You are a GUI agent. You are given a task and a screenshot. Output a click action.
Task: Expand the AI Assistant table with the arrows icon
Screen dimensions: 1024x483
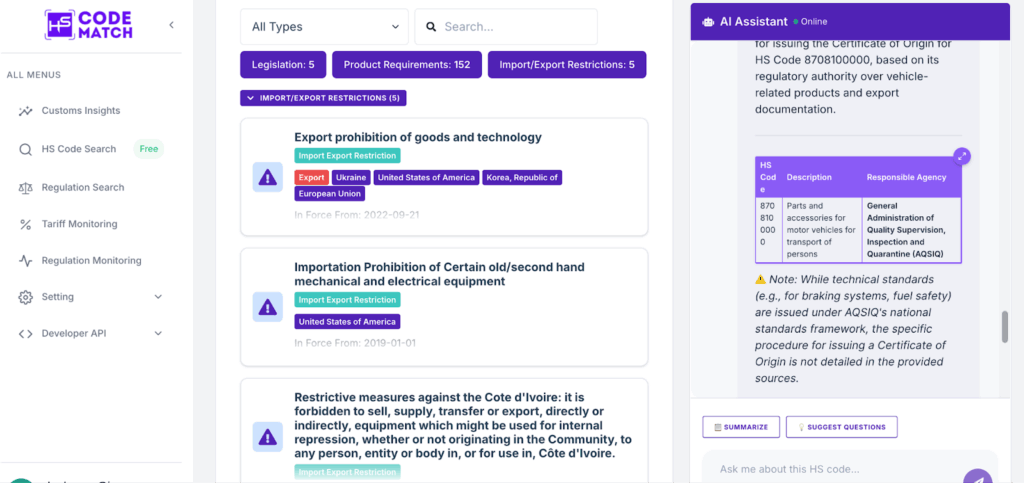(x=961, y=156)
